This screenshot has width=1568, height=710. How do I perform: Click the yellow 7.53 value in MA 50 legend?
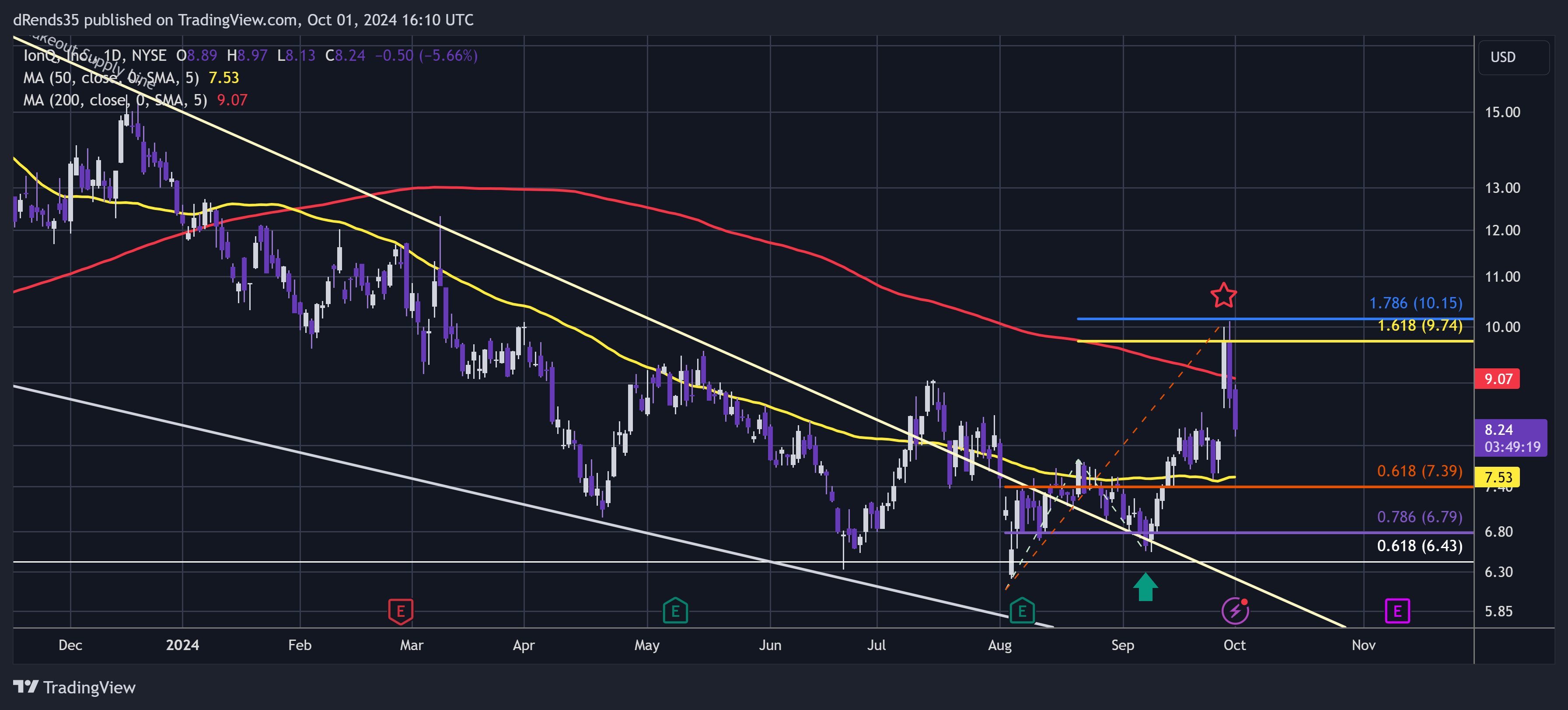pos(224,78)
